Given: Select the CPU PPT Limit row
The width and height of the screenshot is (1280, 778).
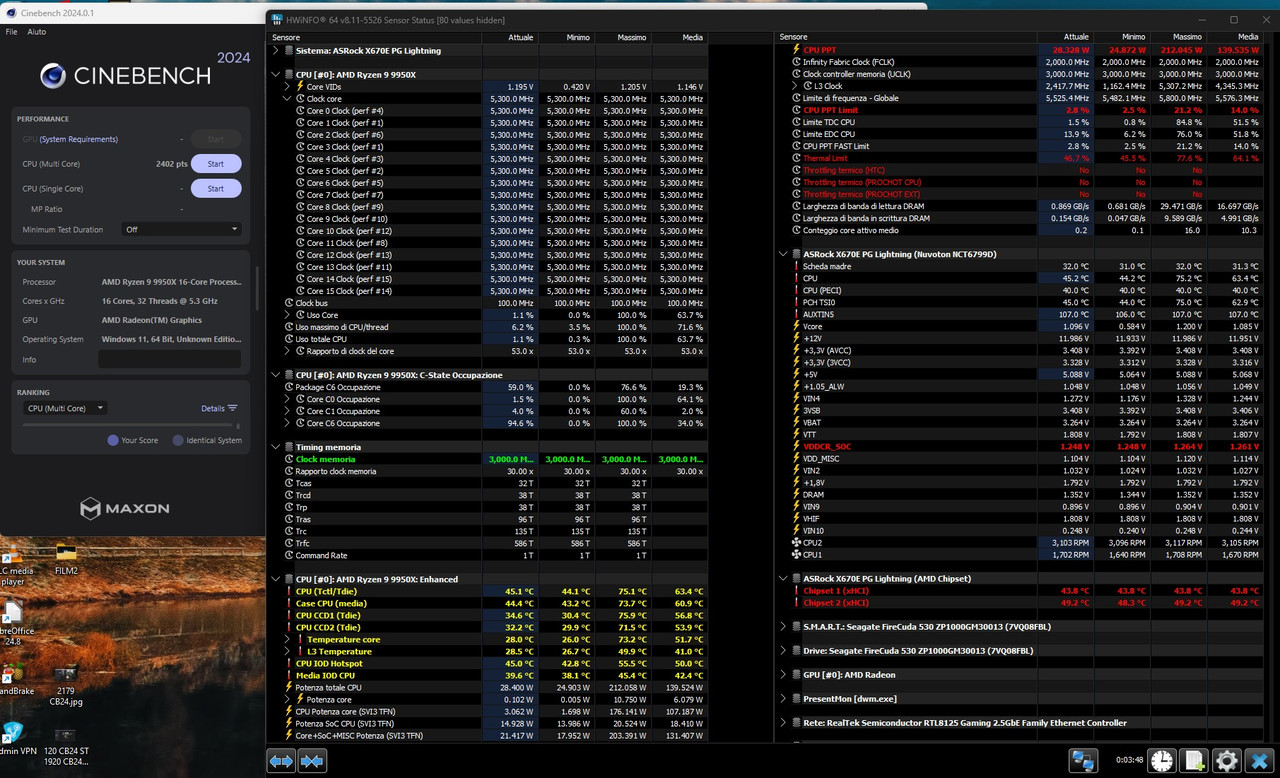Looking at the screenshot, I should [x=1018, y=110].
